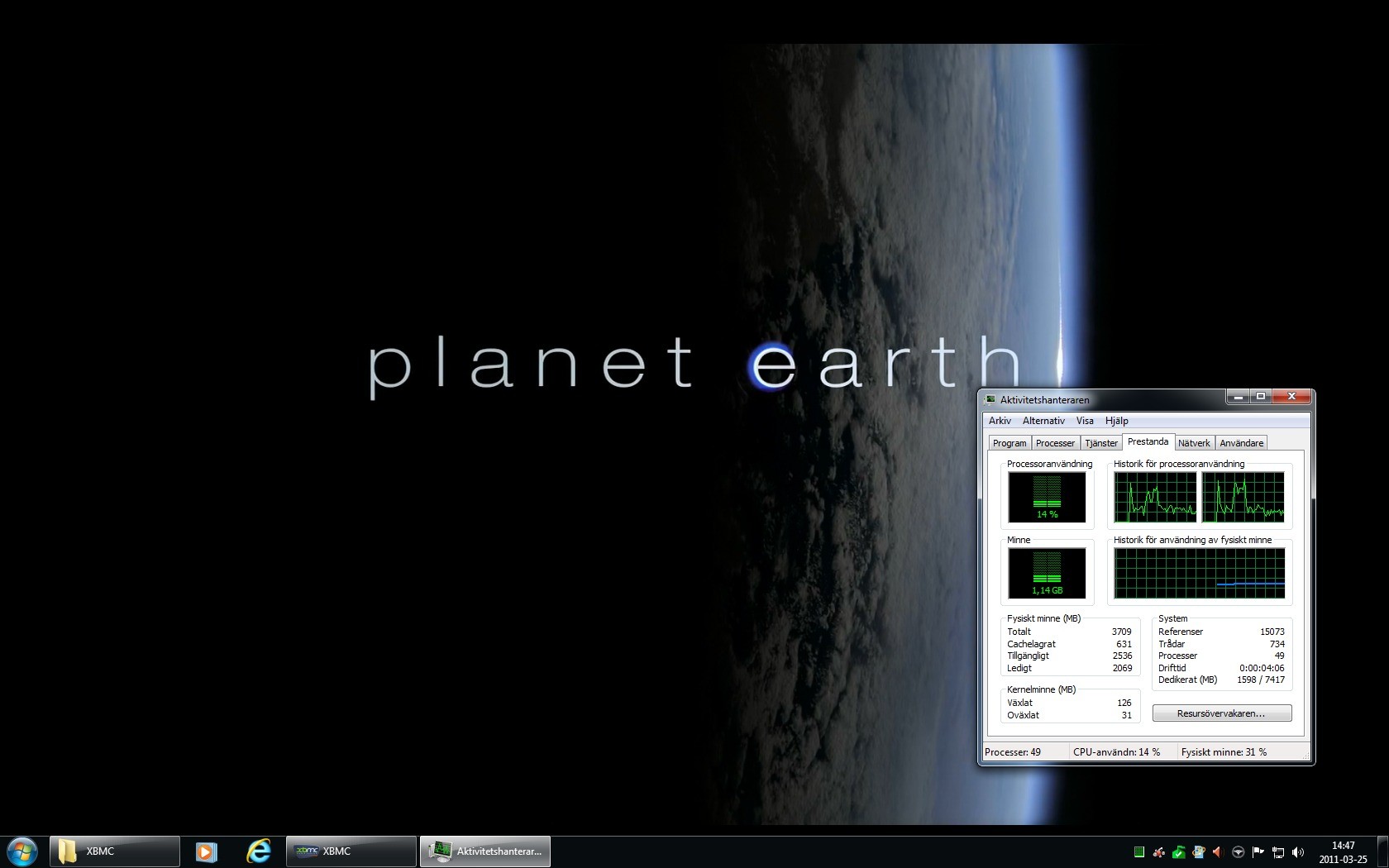The image size is (1389, 868).
Task: Click the Växlat value 126
Action: point(1124,703)
